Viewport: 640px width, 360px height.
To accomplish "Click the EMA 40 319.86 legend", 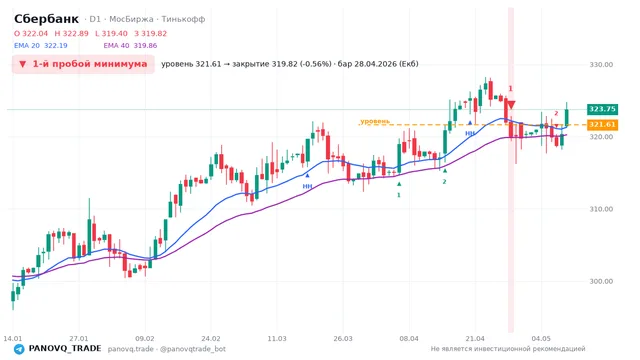I will [x=130, y=46].
